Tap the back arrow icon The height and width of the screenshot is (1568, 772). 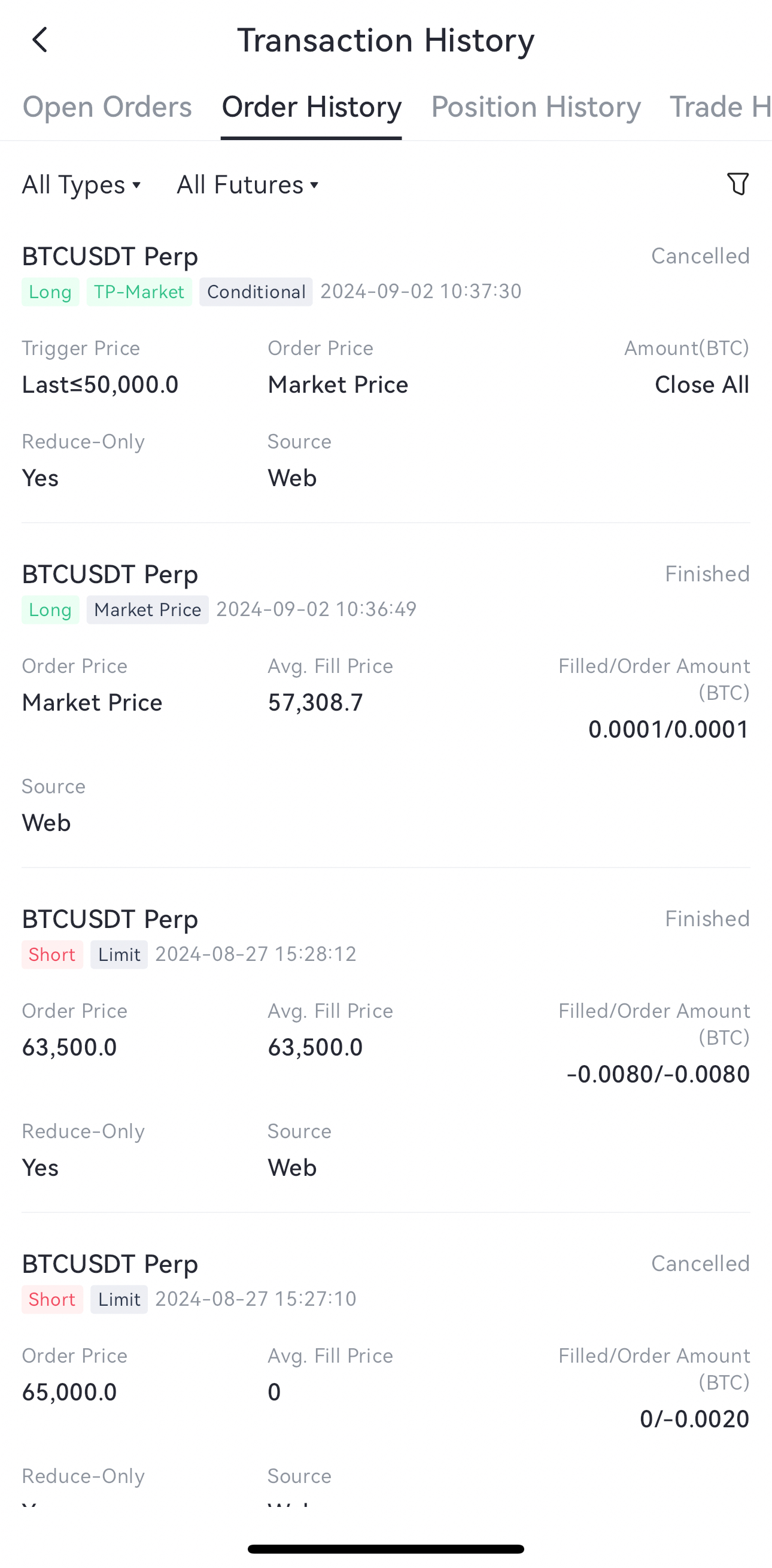click(x=40, y=40)
